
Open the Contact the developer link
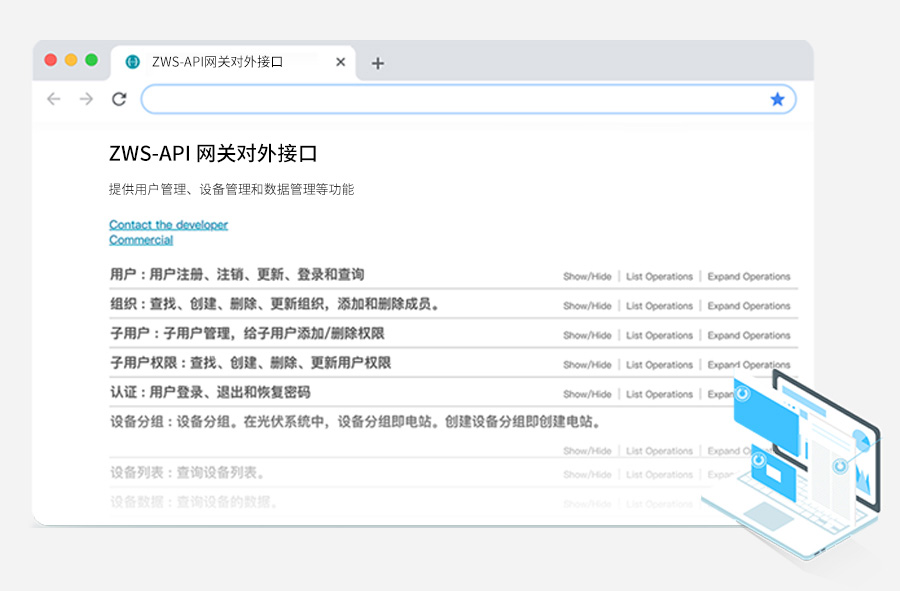(x=168, y=225)
